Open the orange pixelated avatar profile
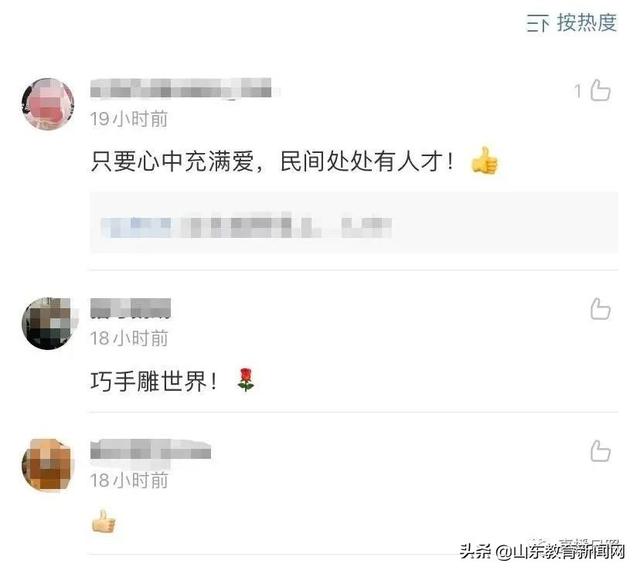640x574 pixels. click(x=48, y=465)
